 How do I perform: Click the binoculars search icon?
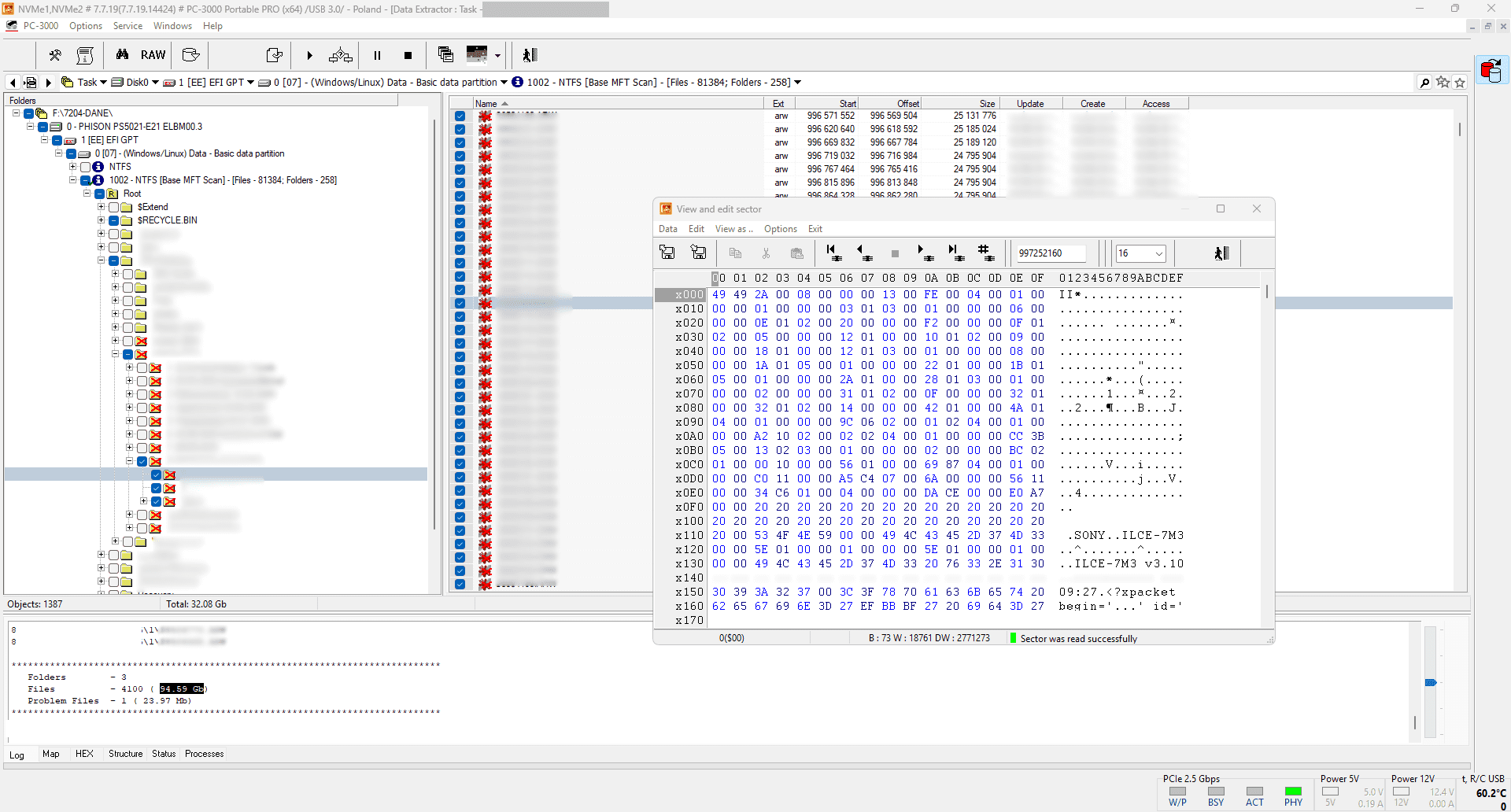122,55
